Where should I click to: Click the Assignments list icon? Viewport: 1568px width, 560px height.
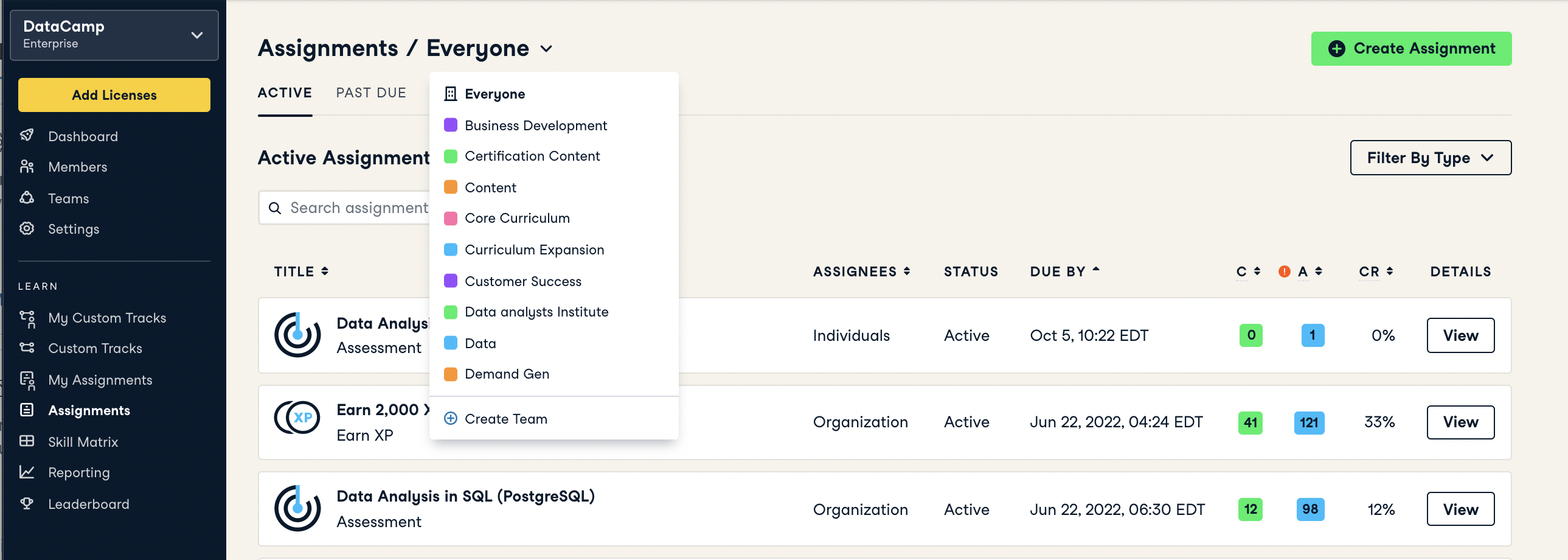pyautogui.click(x=27, y=410)
